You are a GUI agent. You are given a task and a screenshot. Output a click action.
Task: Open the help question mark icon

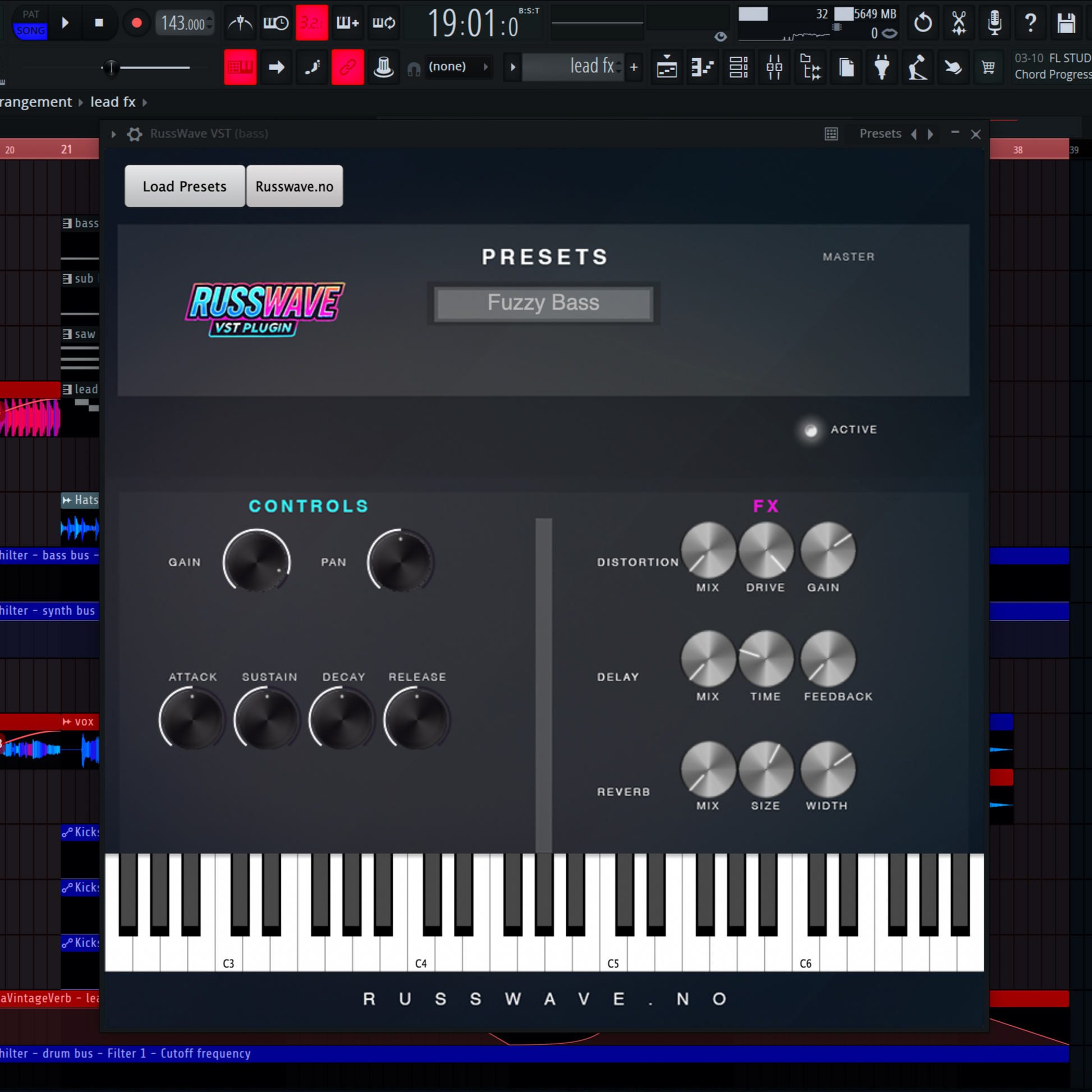[x=1030, y=23]
